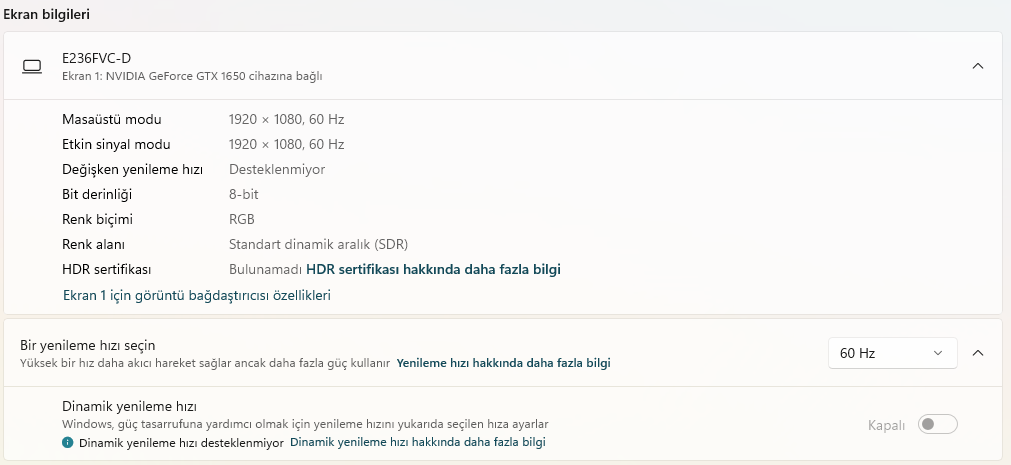Viewport: 1011px width, 465px height.
Task: Click the Renk alanı label
Action: tap(93, 245)
